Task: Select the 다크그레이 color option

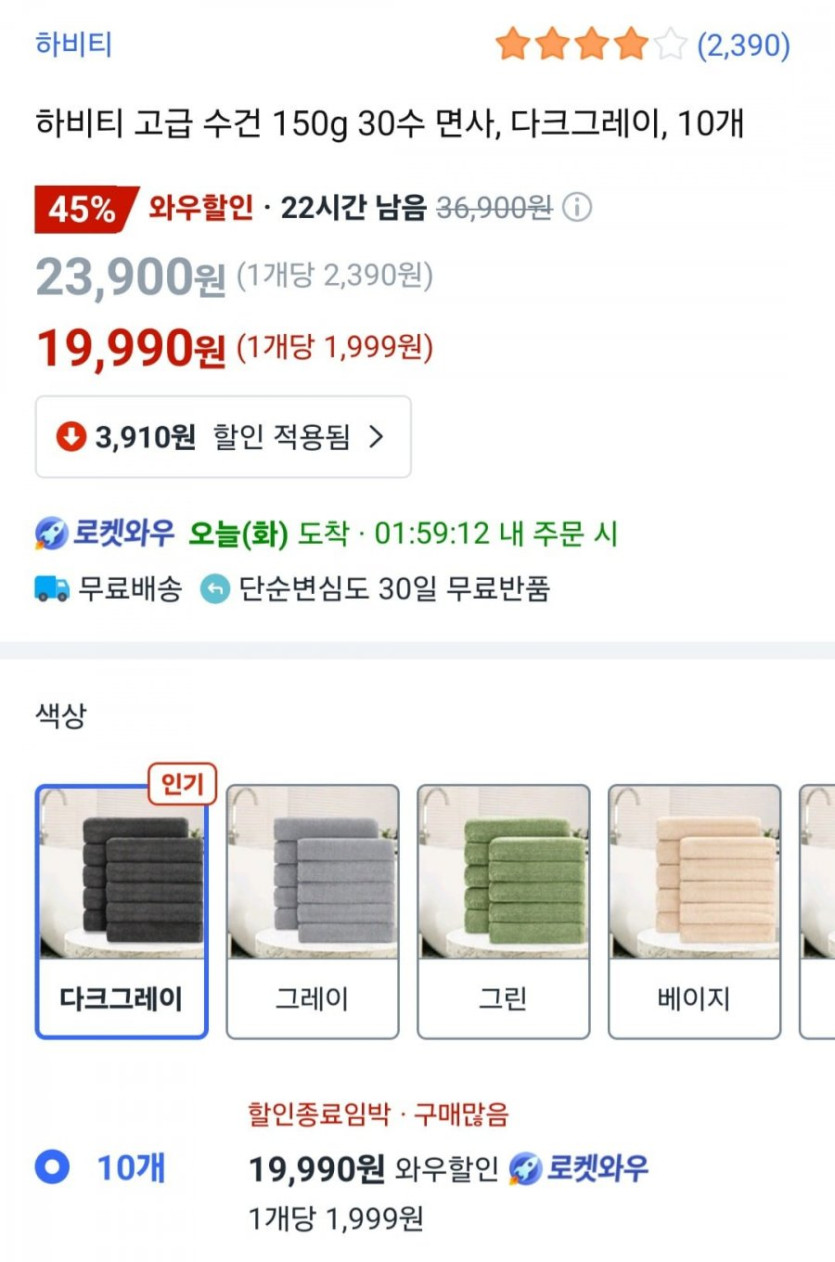Action: point(121,911)
